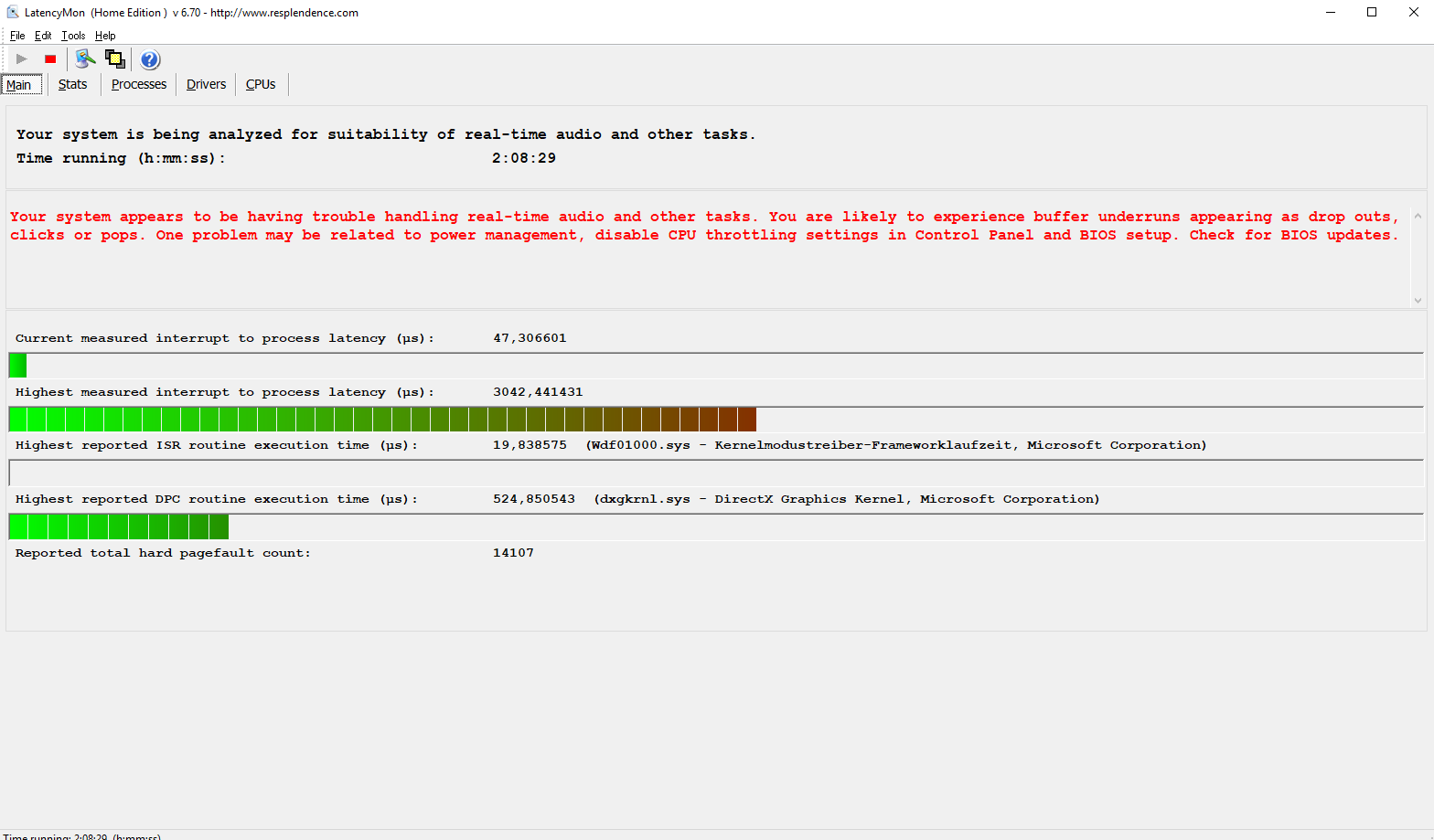Open help via the blue question mark icon
Image resolution: width=1434 pixels, height=840 pixels.
coord(150,59)
